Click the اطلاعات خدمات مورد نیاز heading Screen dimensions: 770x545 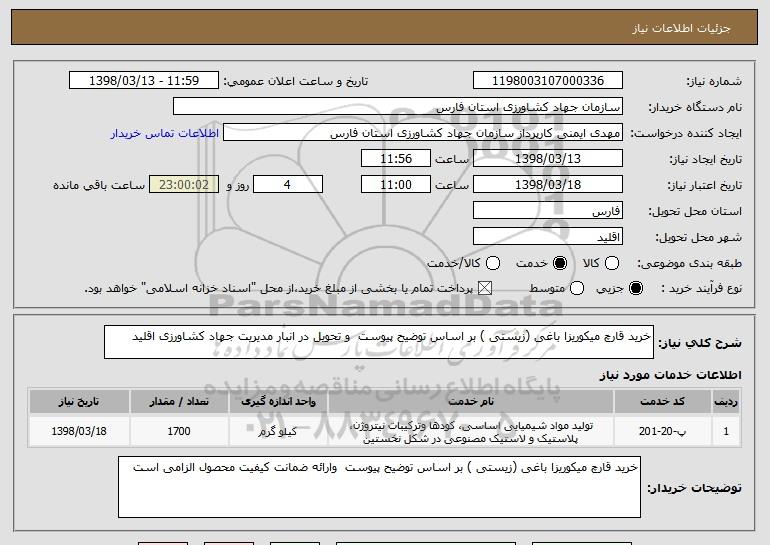(x=670, y=375)
